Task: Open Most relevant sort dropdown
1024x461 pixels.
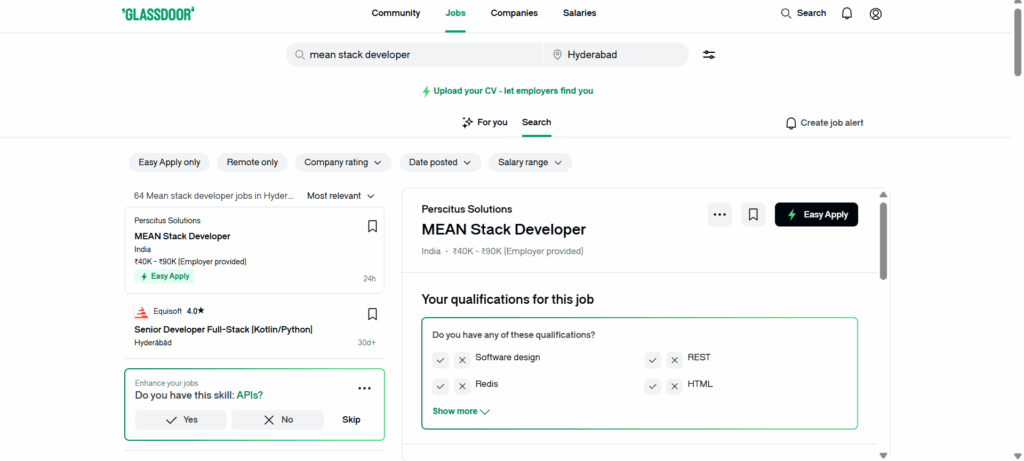Action: pyautogui.click(x=341, y=196)
